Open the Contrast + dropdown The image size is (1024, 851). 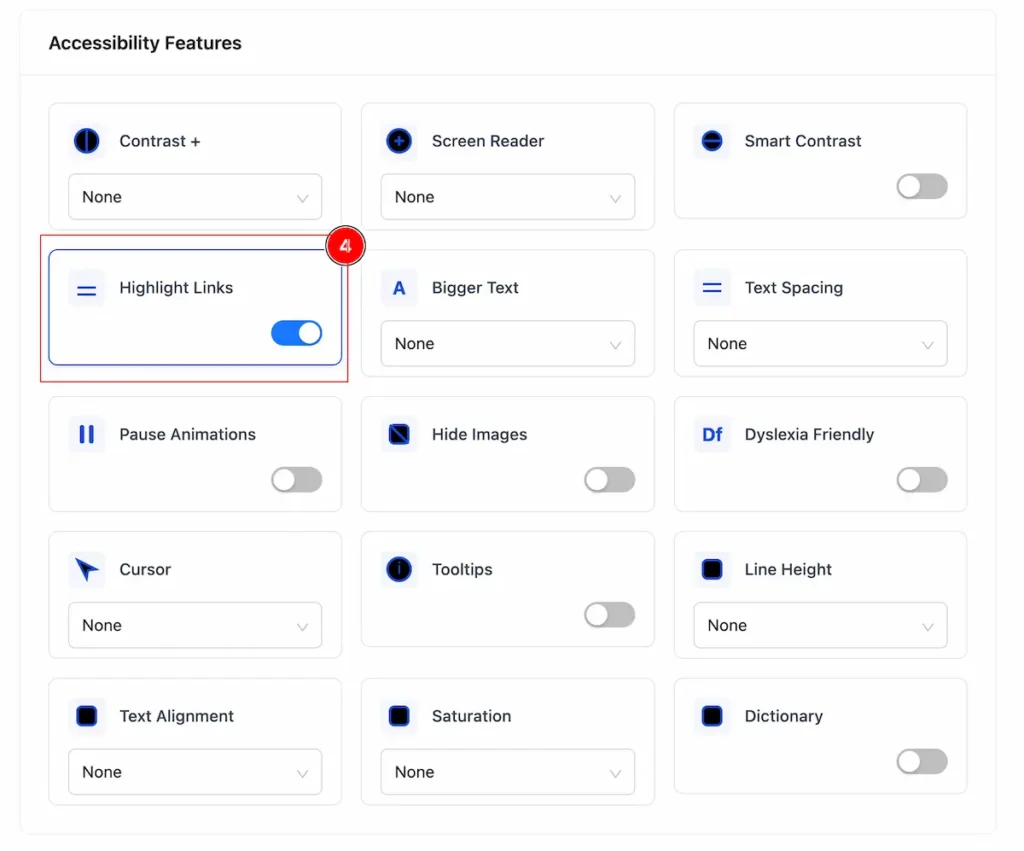[195, 197]
